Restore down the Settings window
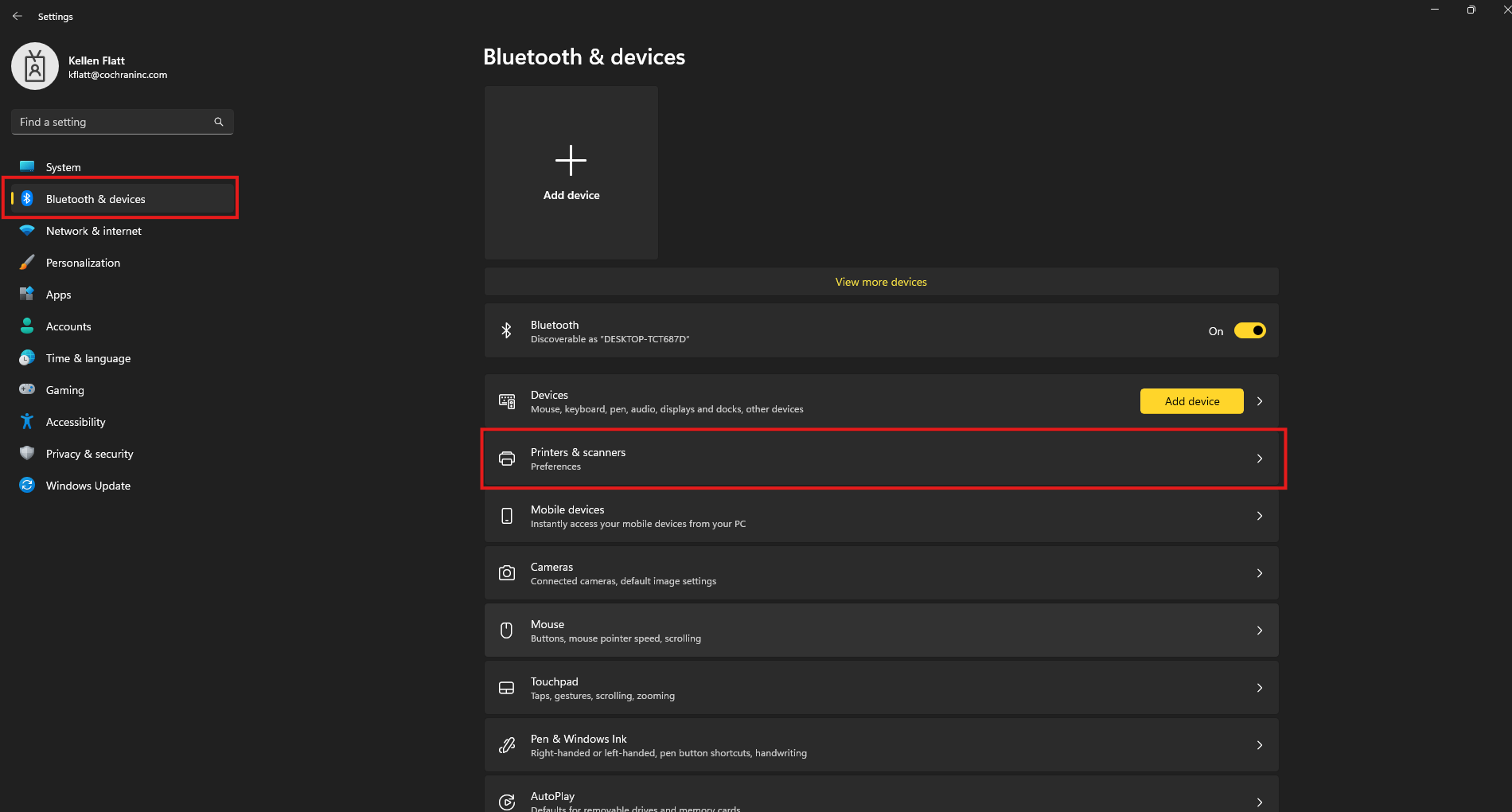This screenshot has height=812, width=1512. (x=1471, y=10)
